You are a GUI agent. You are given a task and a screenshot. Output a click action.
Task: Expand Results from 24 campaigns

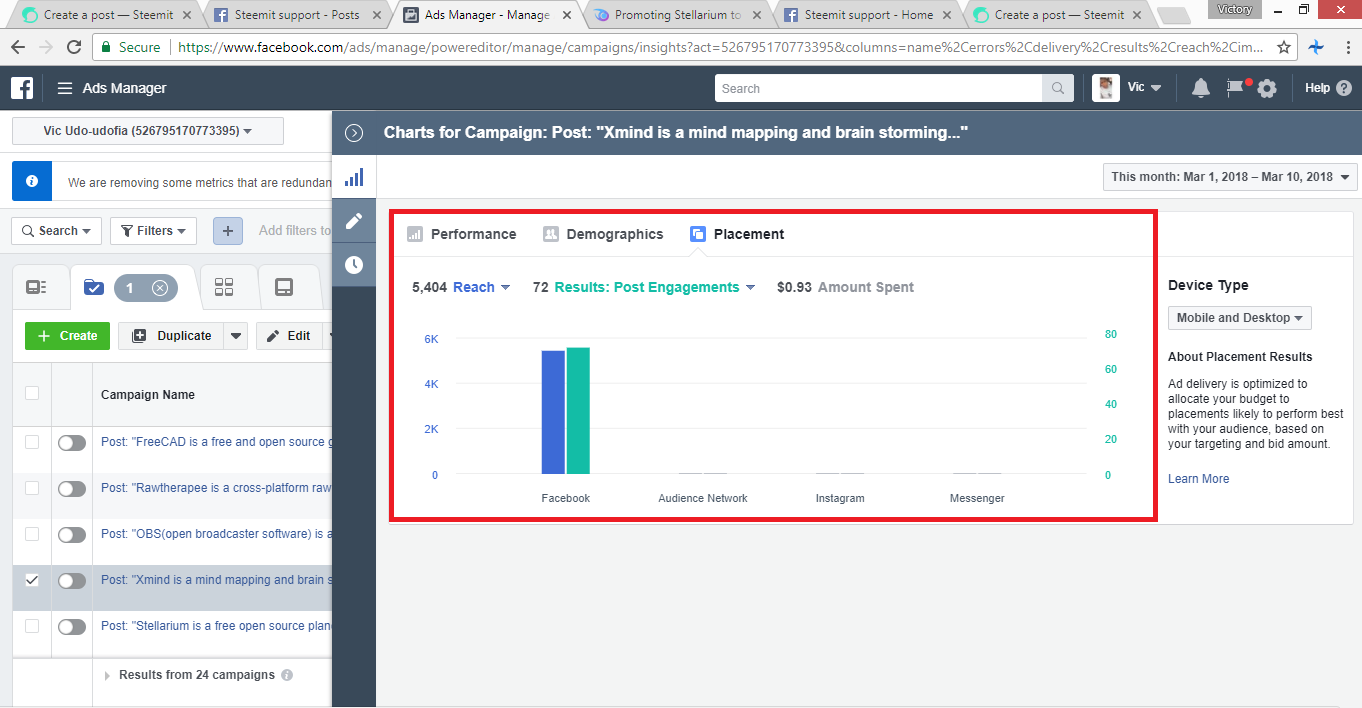[108, 676]
